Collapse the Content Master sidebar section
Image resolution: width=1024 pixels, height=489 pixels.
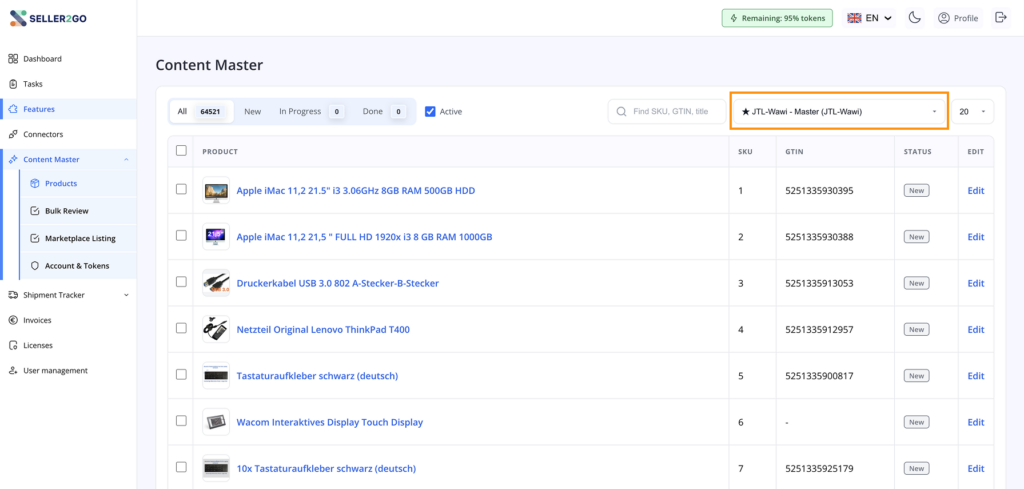126,159
